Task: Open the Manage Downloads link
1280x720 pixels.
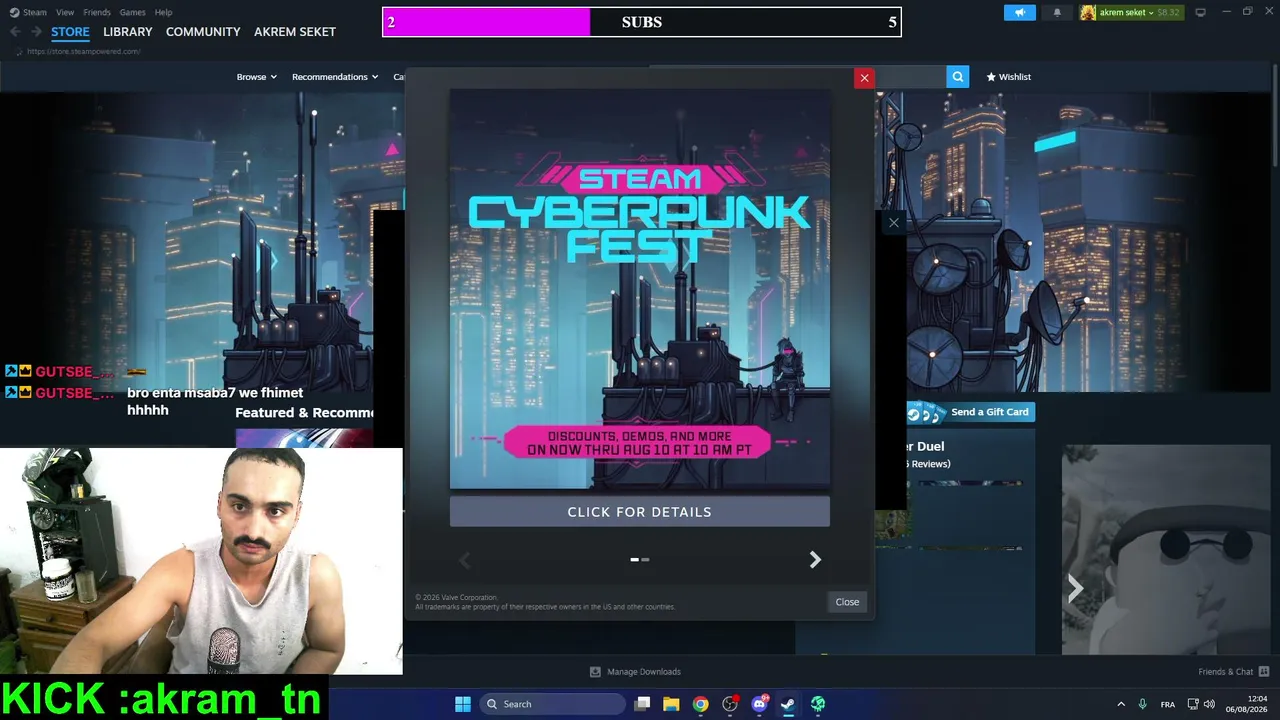Action: click(635, 672)
